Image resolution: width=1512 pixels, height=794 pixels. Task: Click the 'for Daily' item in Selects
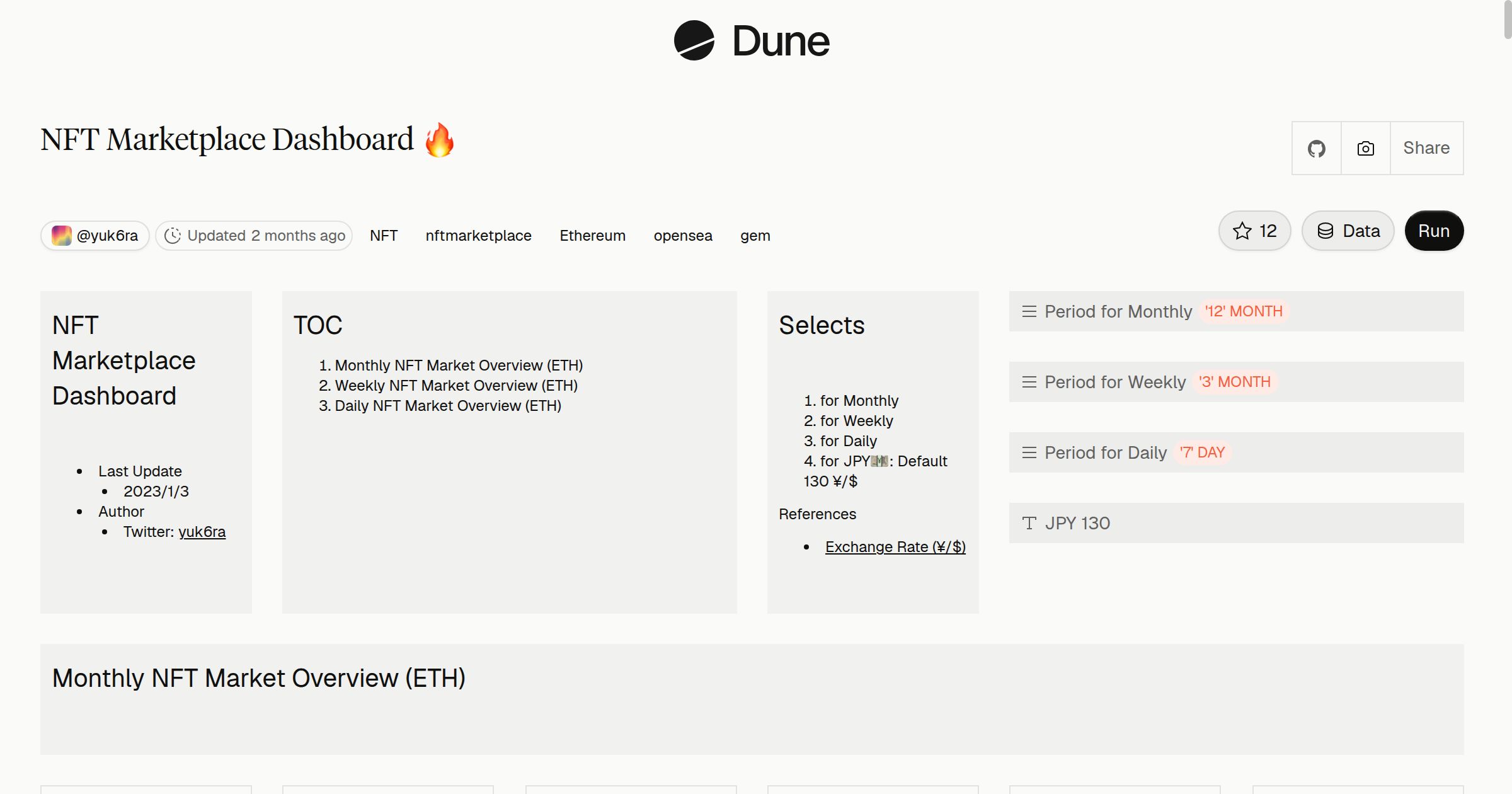coord(849,441)
